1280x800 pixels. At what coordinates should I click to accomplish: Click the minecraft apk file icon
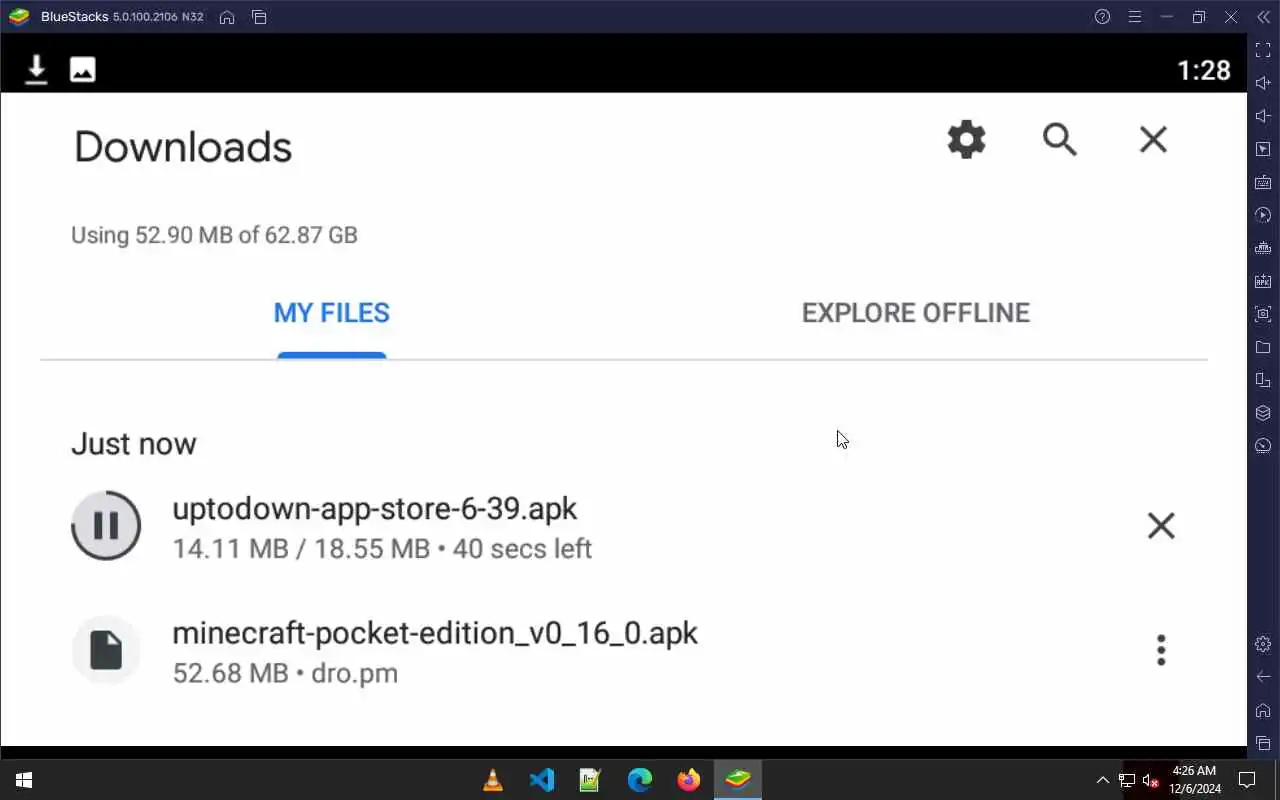click(106, 650)
